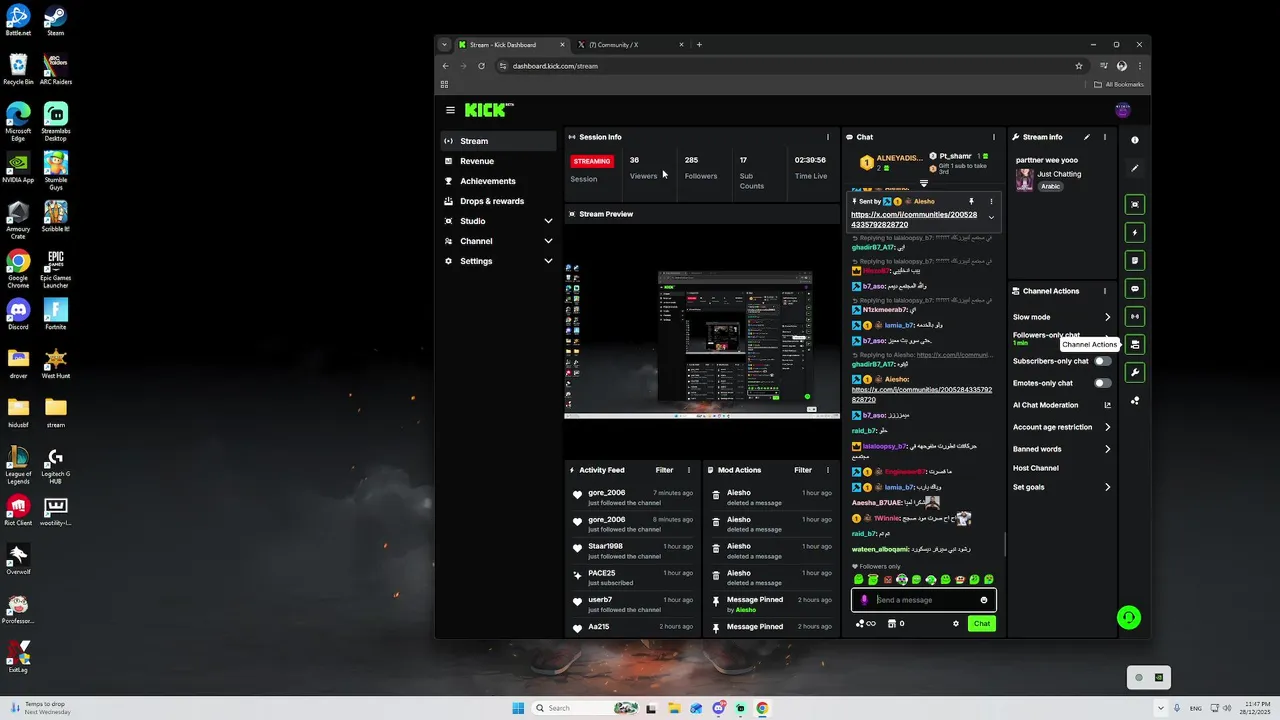Open Activity Feed Filter
Image resolution: width=1280 pixels, height=720 pixels.
[x=664, y=470]
